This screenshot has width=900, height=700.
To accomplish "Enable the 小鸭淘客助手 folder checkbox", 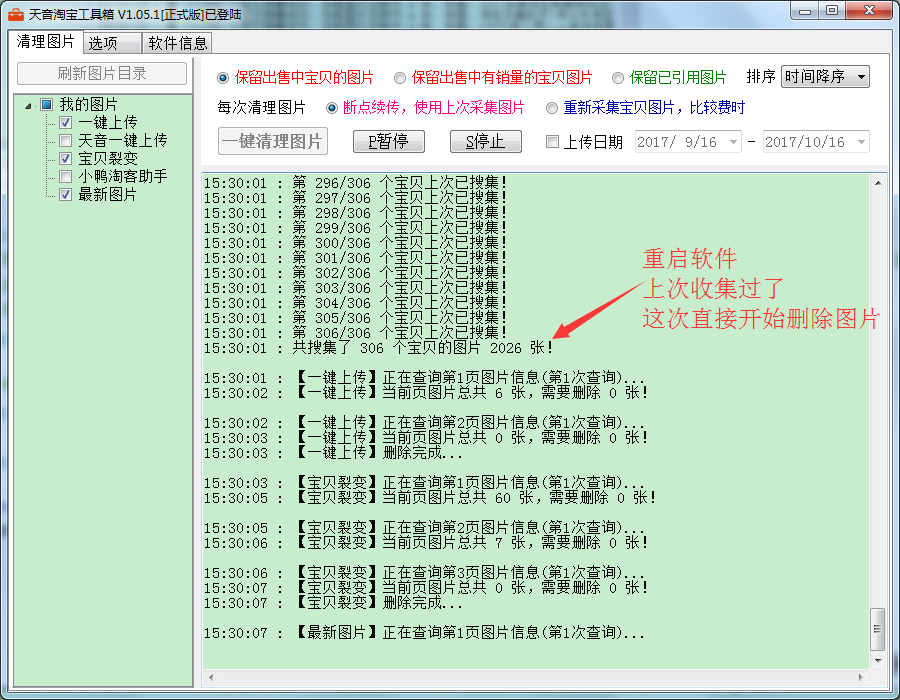I will pos(66,177).
